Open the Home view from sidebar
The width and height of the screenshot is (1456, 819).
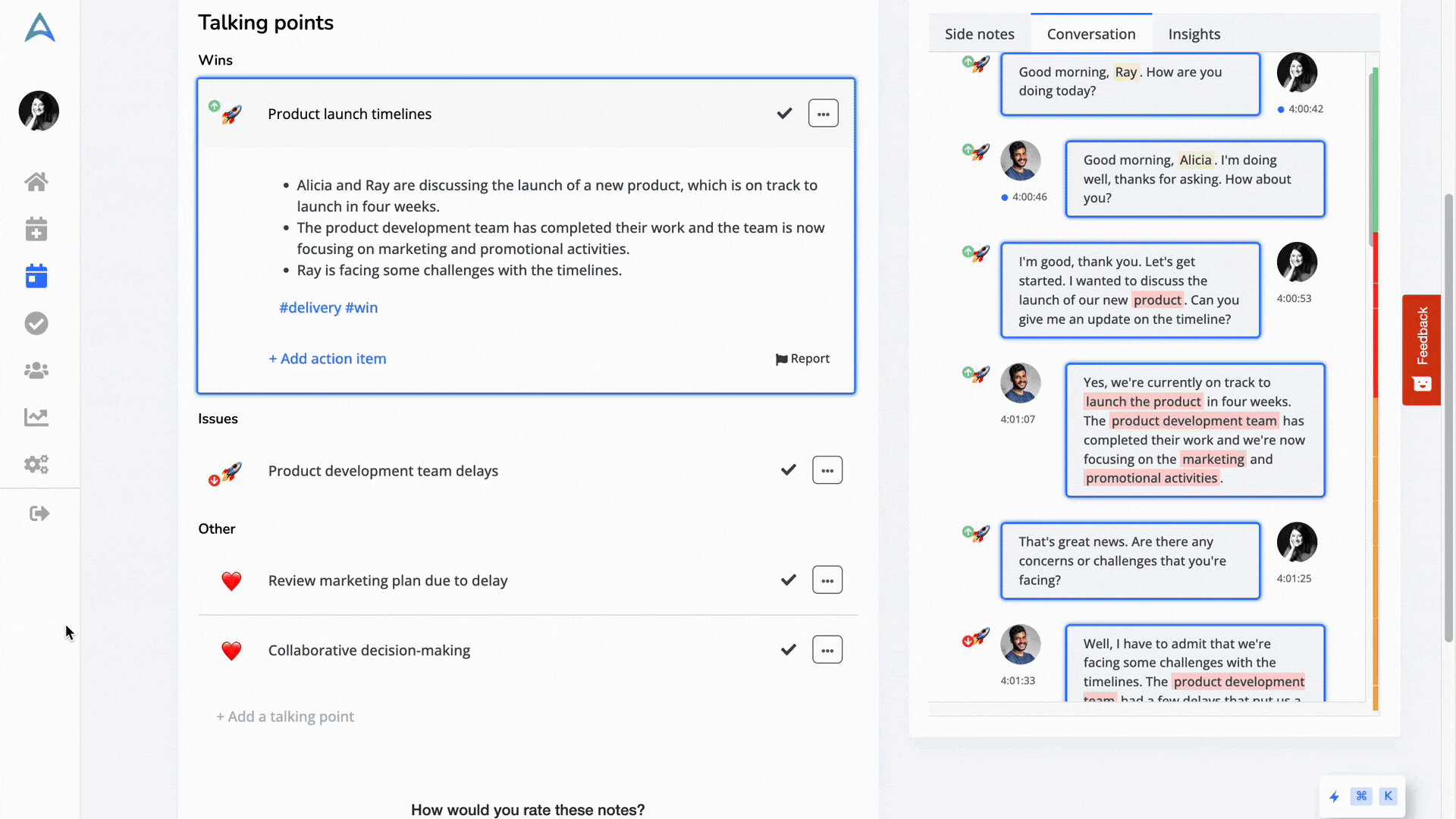click(x=36, y=181)
